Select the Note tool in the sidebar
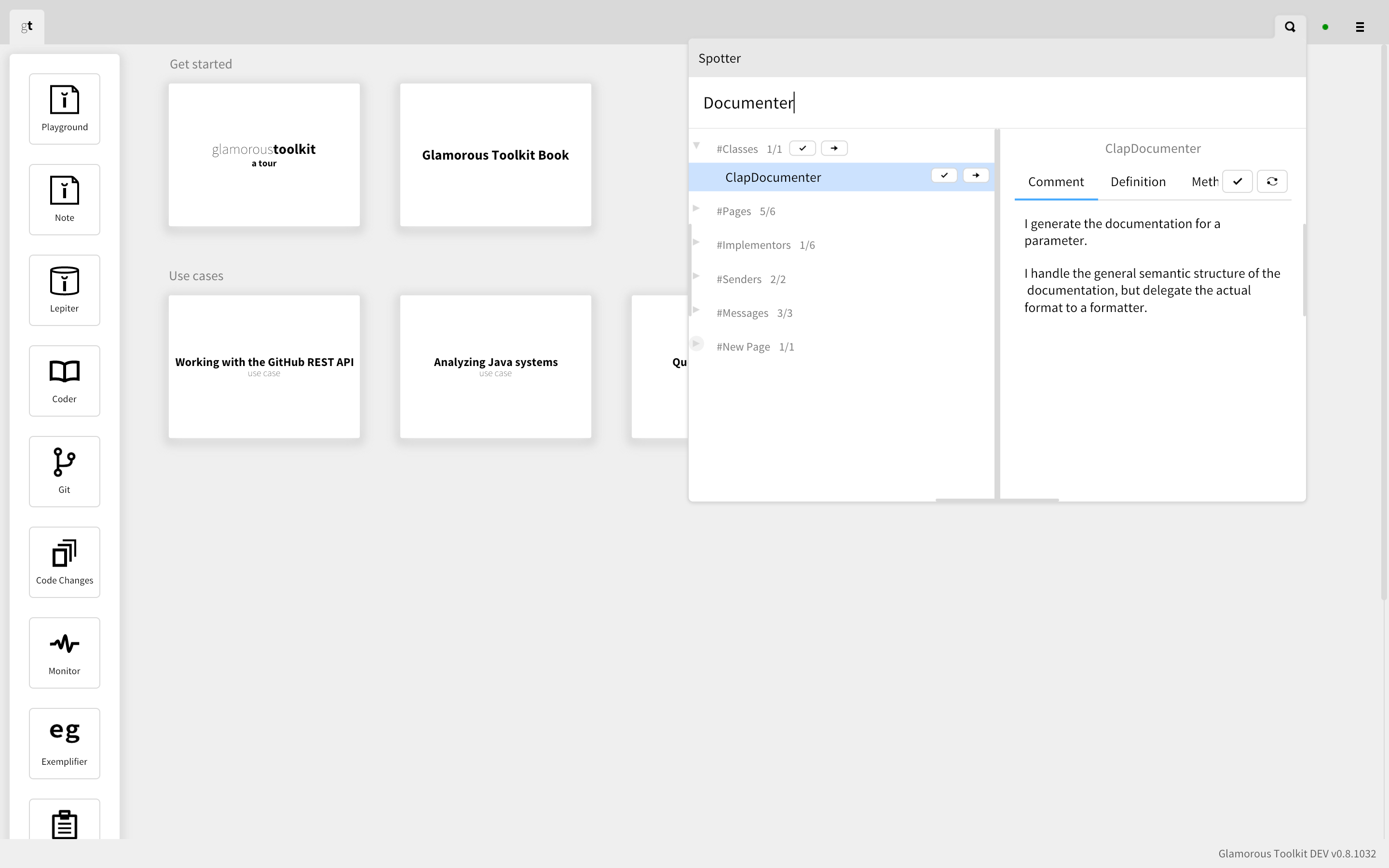The image size is (1389, 868). (x=64, y=199)
